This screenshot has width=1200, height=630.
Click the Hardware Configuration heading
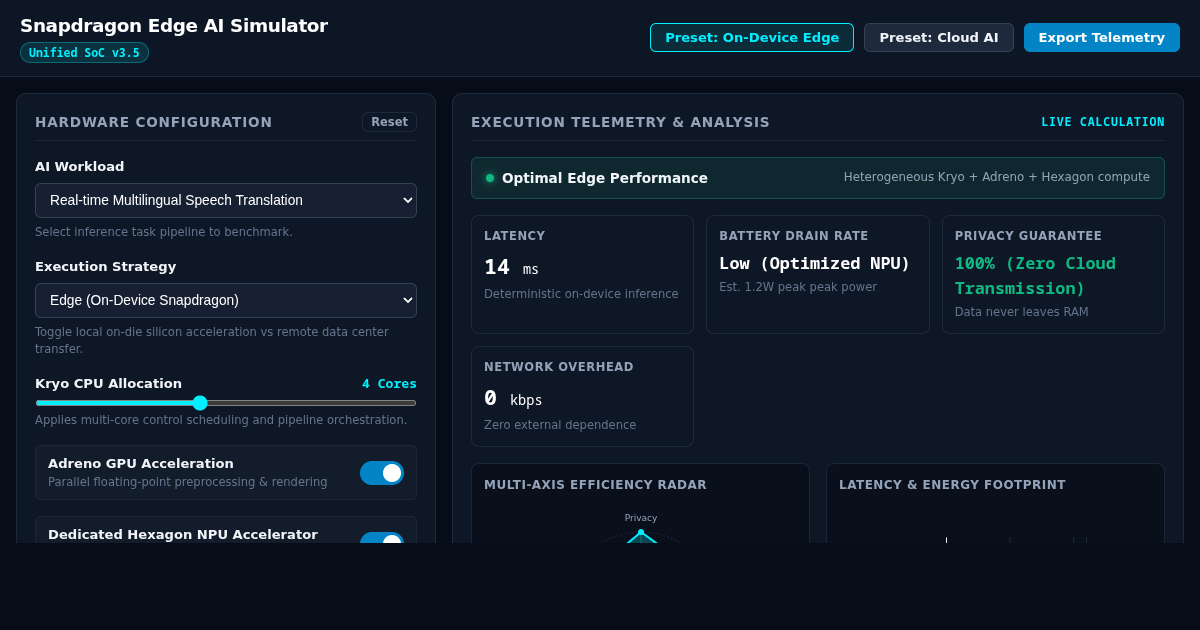click(x=154, y=122)
